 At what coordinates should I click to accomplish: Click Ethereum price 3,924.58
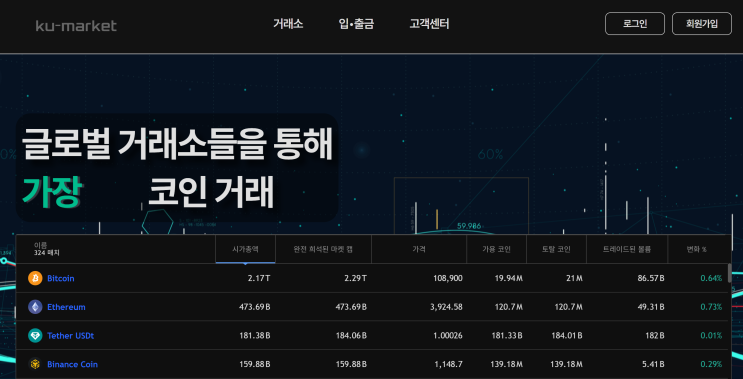coord(446,307)
